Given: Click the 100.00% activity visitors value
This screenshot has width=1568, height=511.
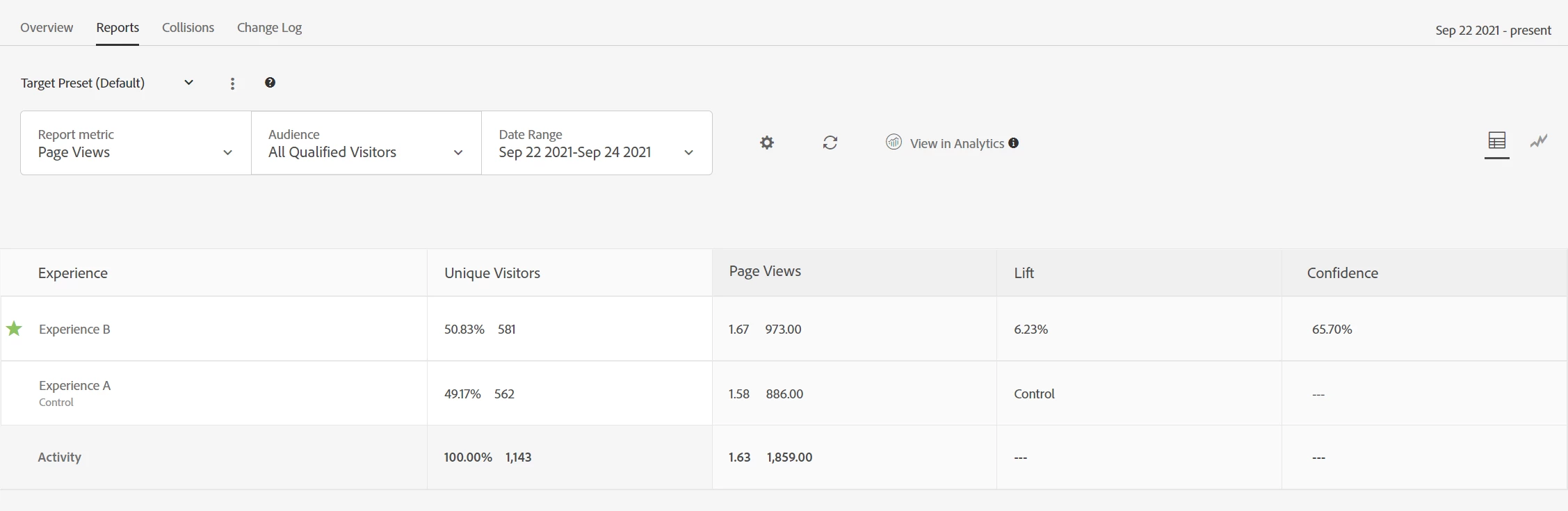Looking at the screenshot, I should click(468, 457).
